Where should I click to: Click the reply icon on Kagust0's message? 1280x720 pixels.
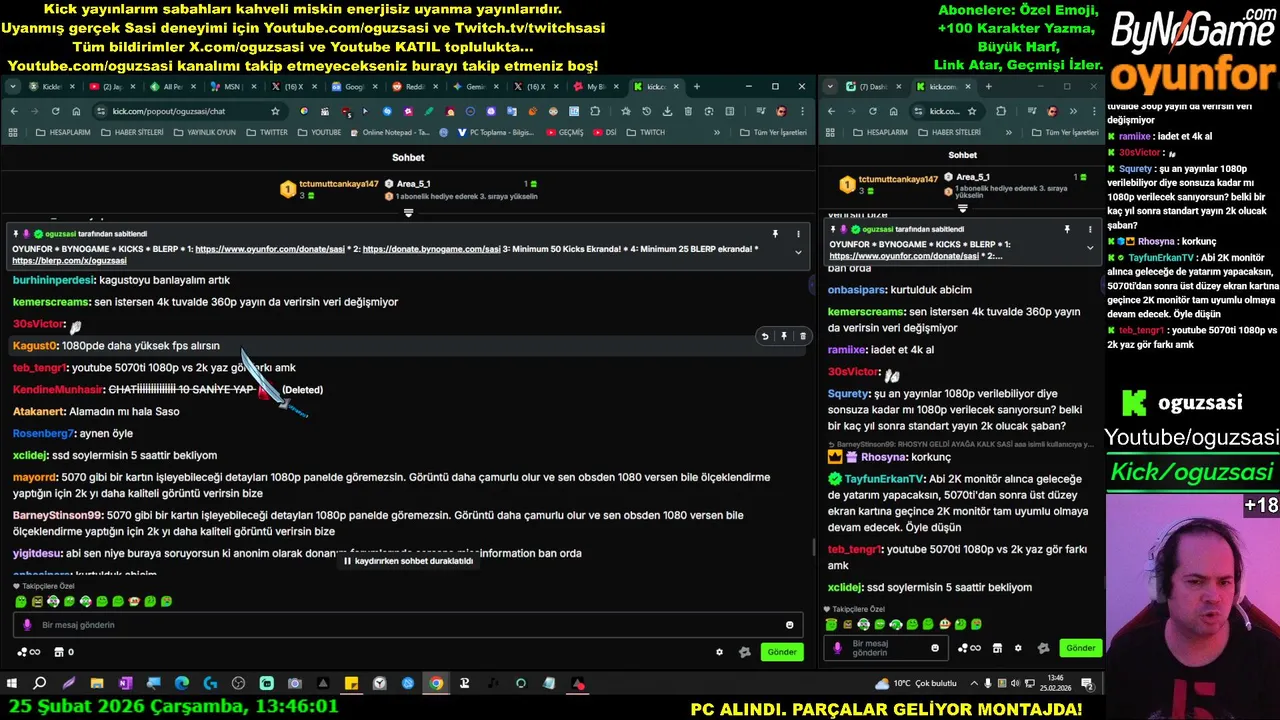765,337
